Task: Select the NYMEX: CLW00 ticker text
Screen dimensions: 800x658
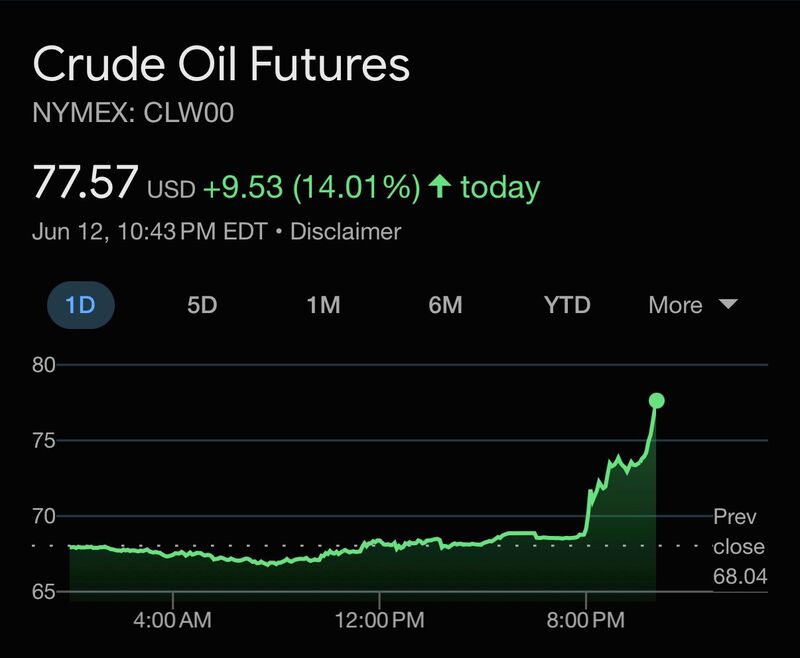Action: (x=133, y=114)
